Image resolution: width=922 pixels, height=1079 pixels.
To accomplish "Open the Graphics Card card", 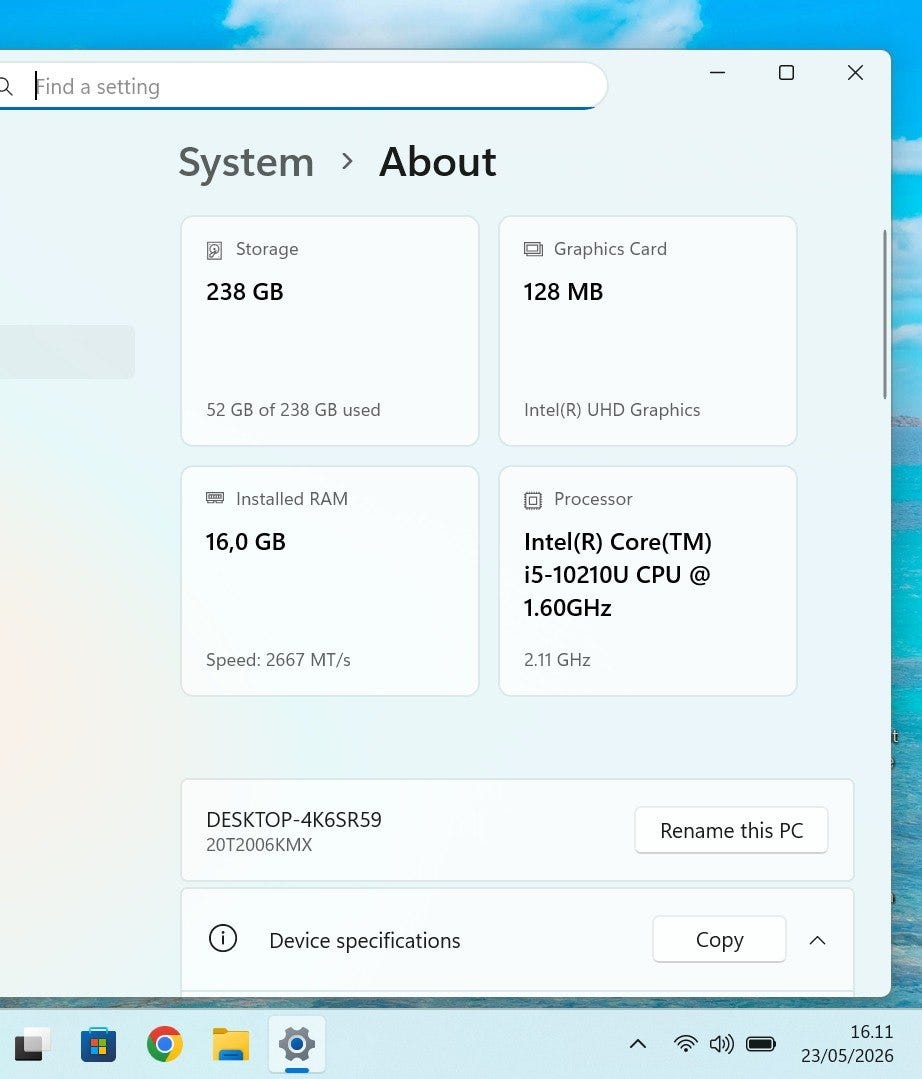I will [x=647, y=331].
